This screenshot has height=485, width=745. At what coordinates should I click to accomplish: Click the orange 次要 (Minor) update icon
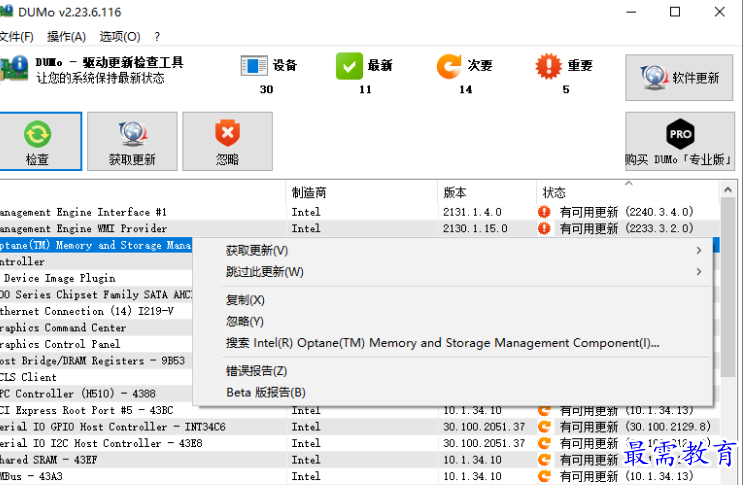(x=449, y=66)
